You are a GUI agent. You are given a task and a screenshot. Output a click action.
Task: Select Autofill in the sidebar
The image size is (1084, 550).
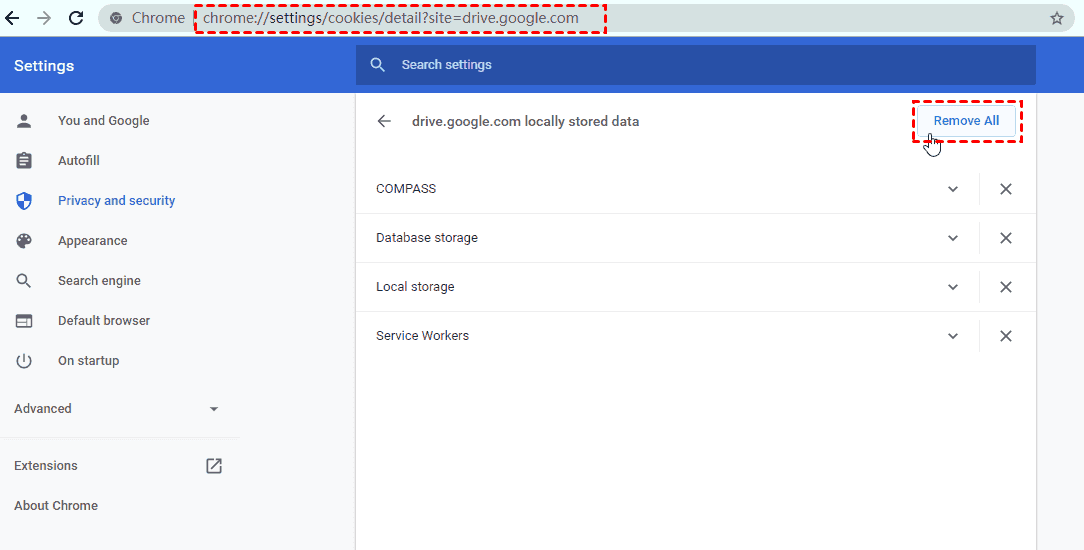79,161
